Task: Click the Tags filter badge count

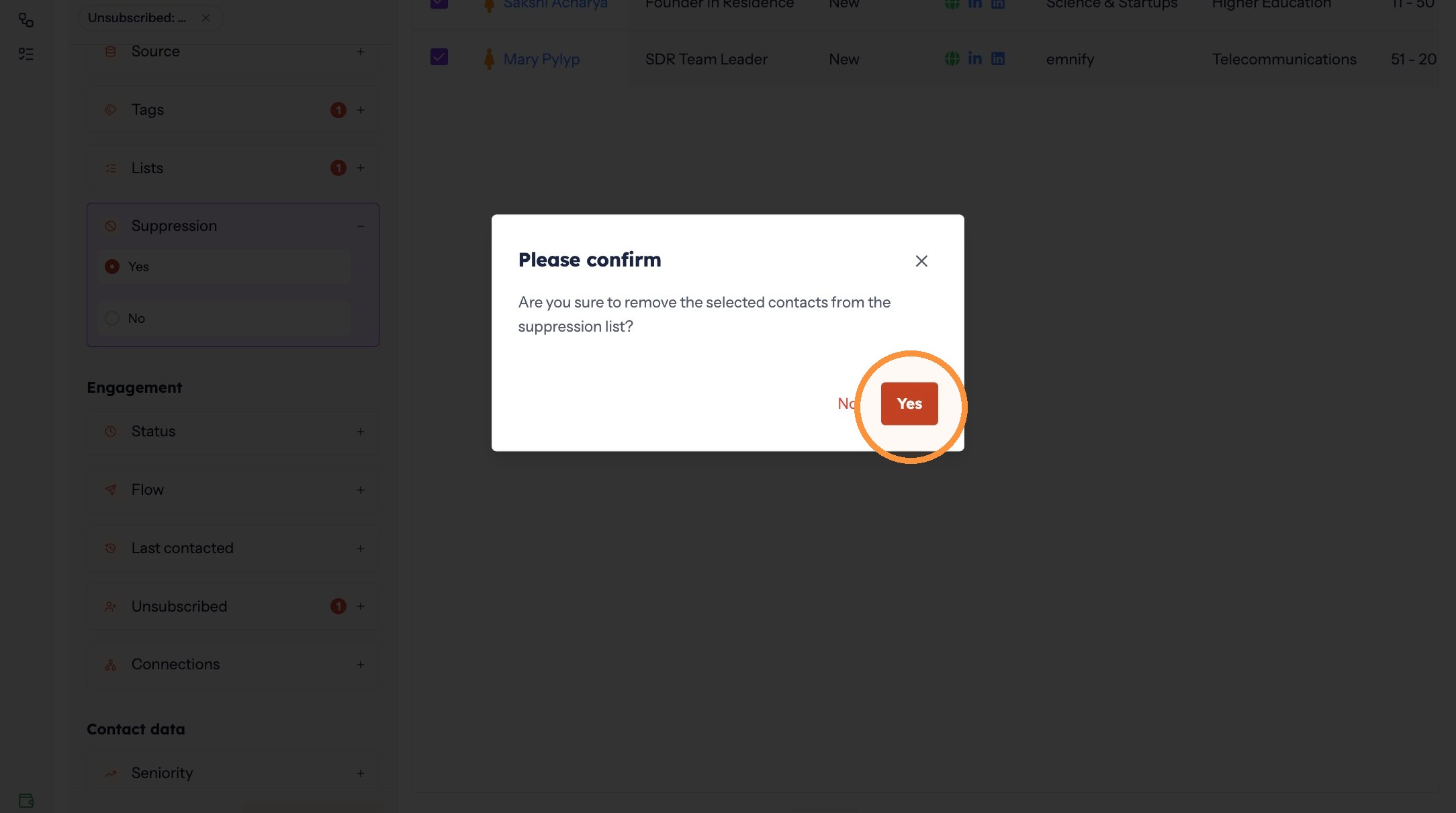Action: coord(338,110)
